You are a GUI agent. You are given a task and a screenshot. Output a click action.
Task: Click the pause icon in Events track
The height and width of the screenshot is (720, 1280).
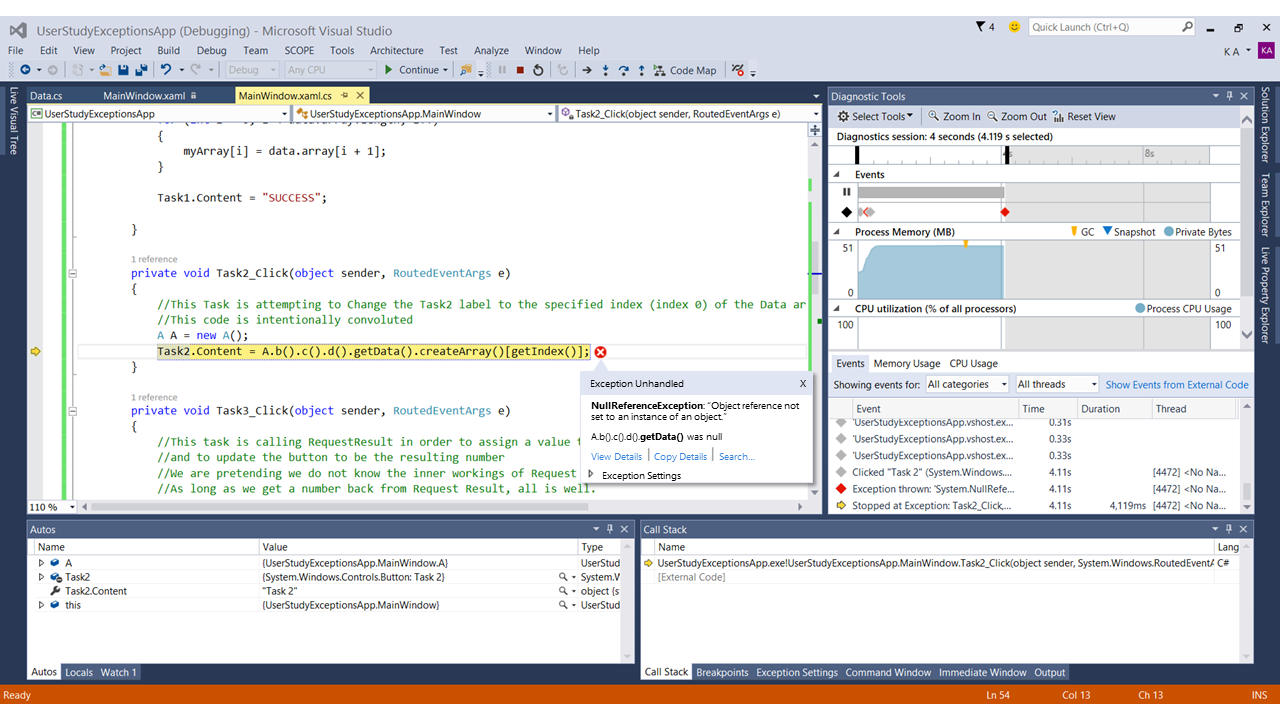coord(847,192)
